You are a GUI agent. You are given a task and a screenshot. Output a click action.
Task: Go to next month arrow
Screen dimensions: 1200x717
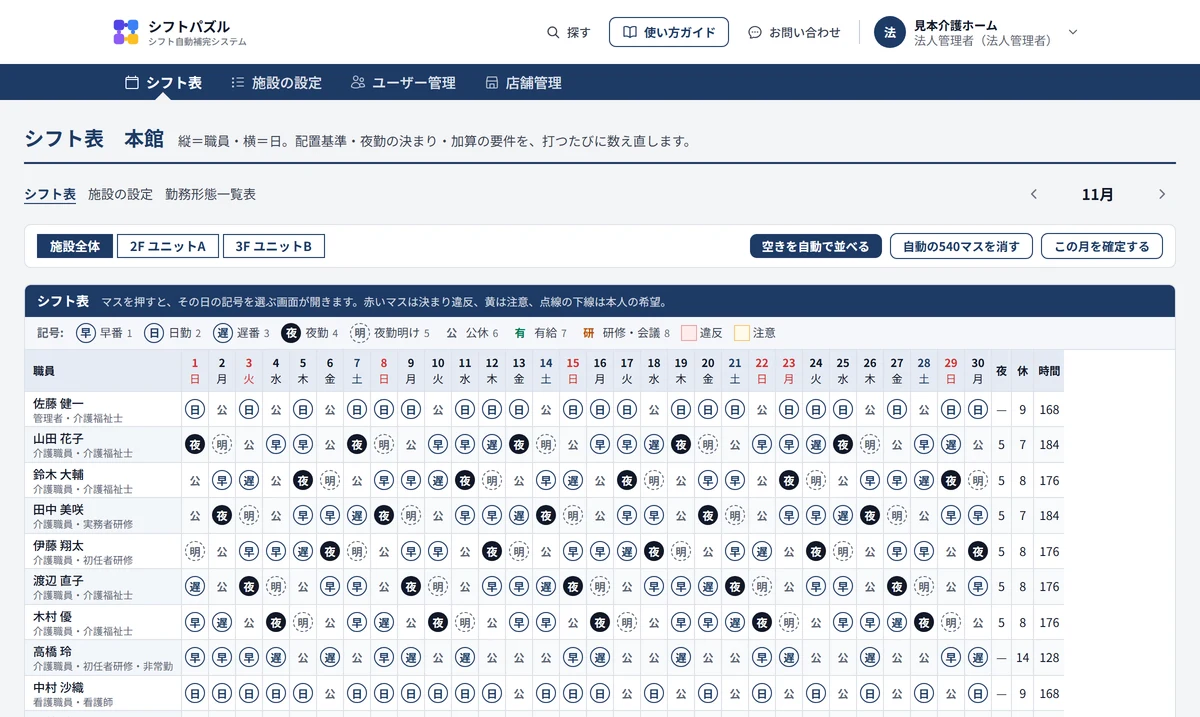(1162, 194)
